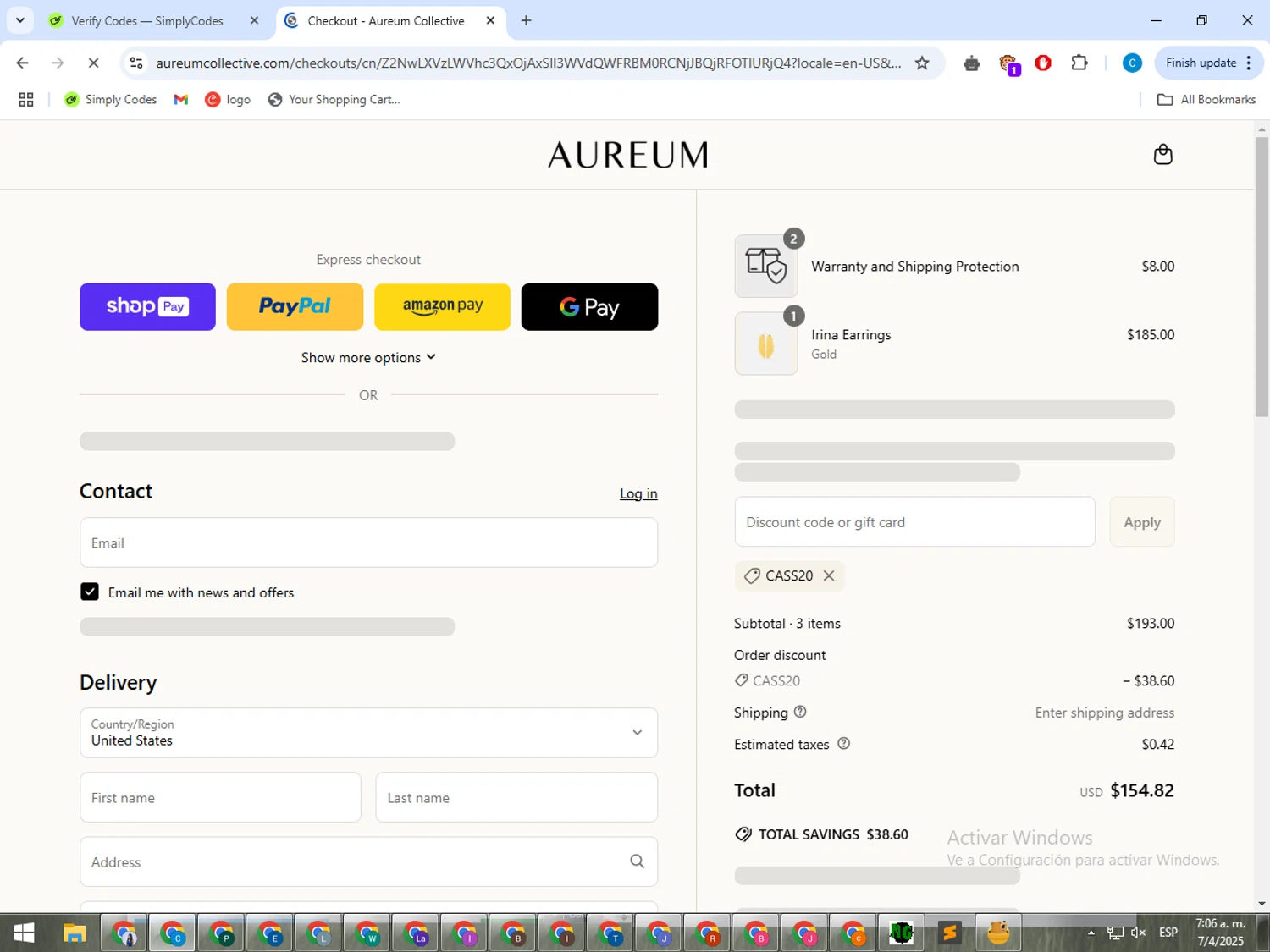Show hidden system tray icons
1270x952 pixels.
(x=1091, y=933)
